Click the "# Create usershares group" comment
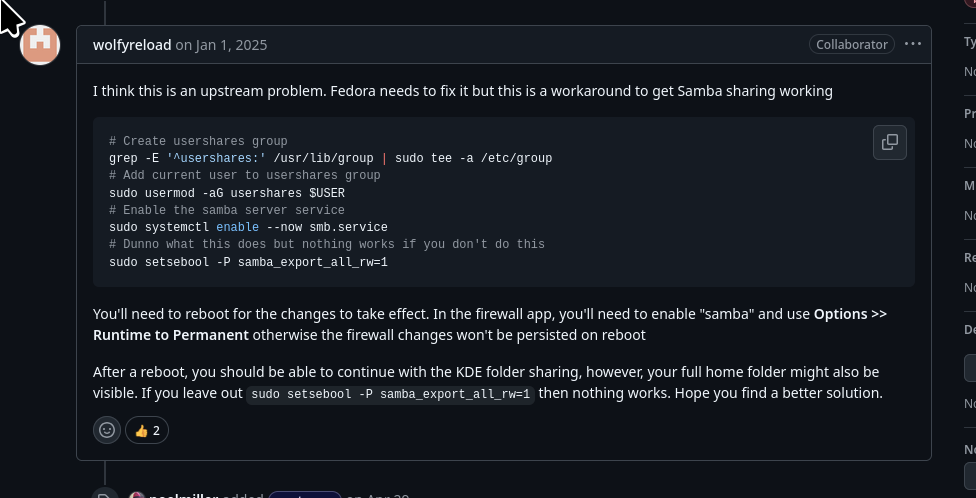This screenshot has height=498, width=976. (x=198, y=141)
